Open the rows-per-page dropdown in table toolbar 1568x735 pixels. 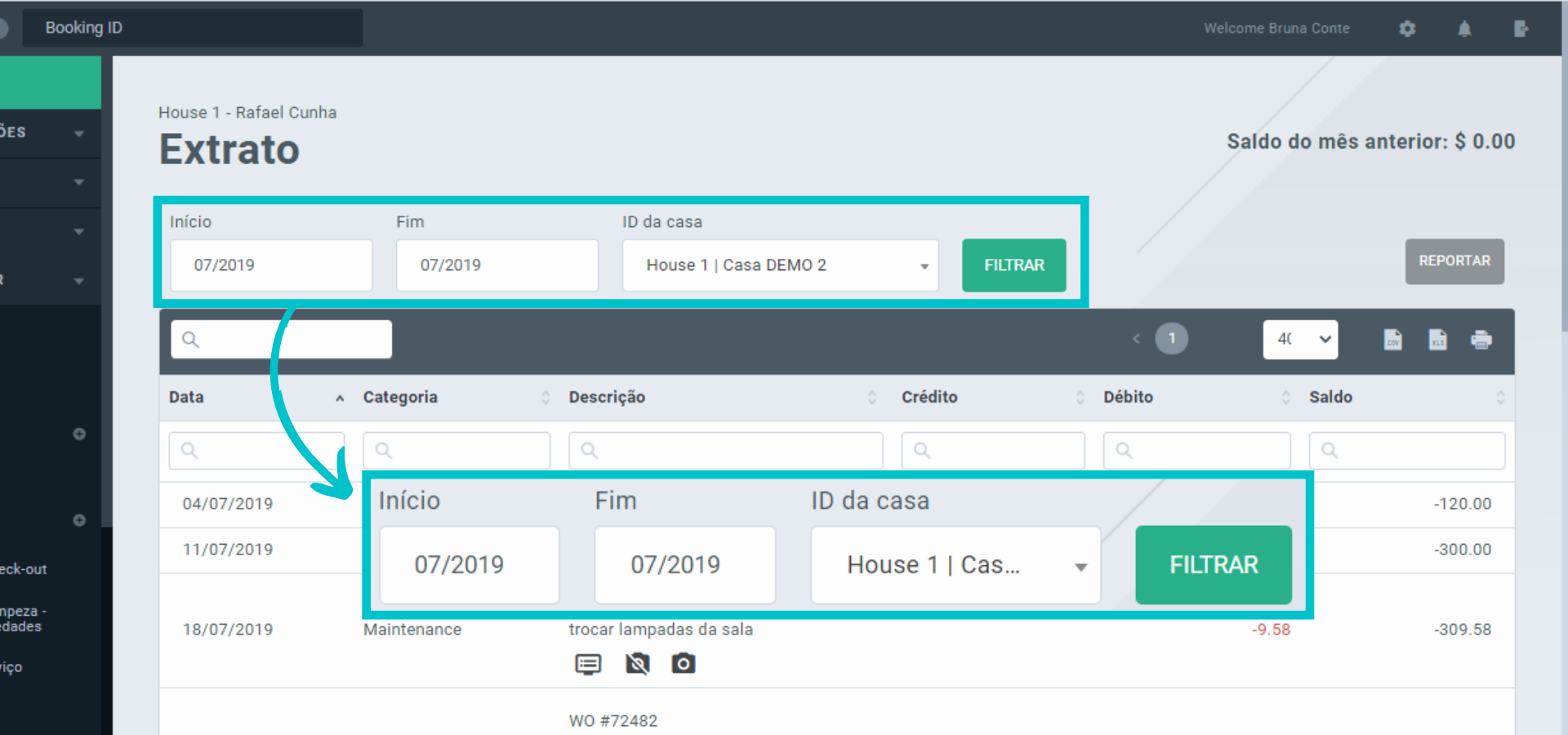tap(1300, 339)
